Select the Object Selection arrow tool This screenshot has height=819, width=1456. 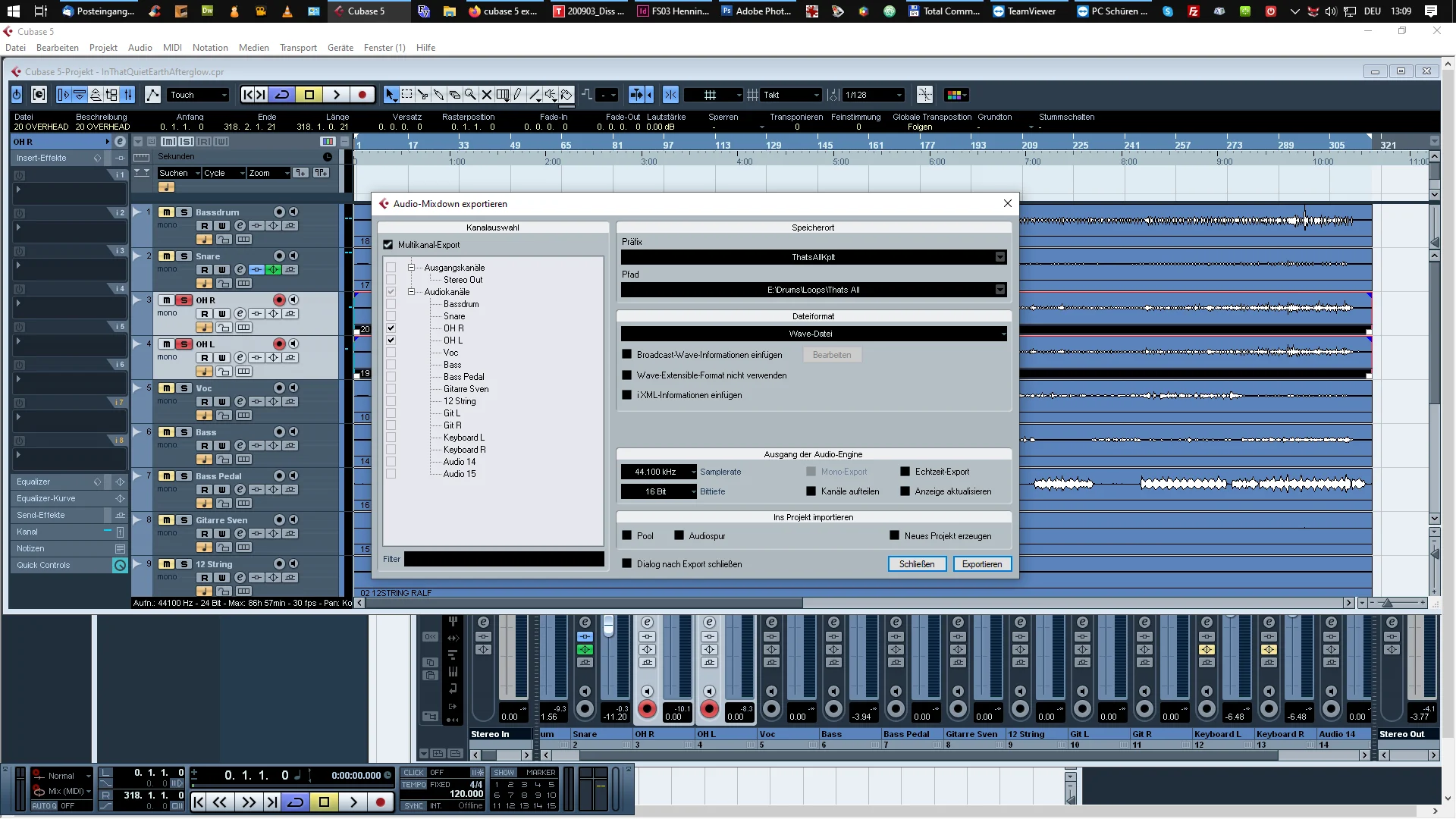(391, 95)
